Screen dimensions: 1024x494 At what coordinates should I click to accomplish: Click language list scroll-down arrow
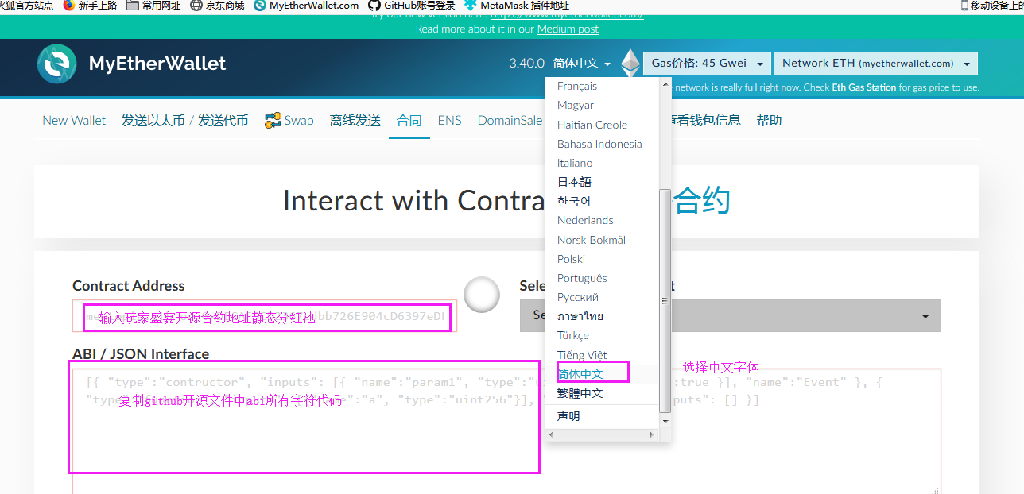[665, 421]
